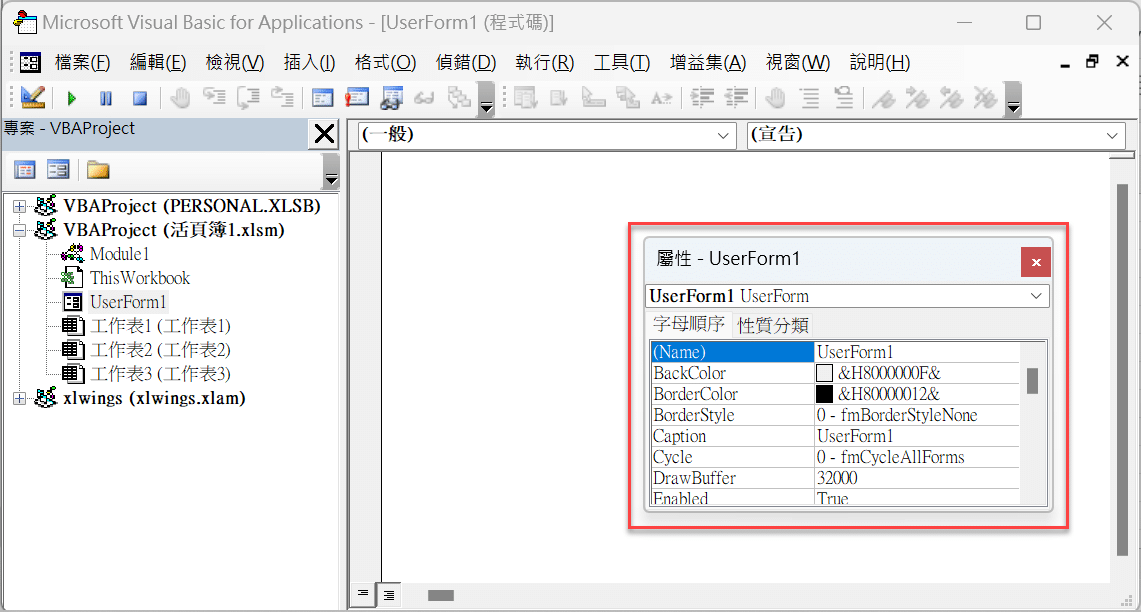Open the (一般) object dropdown
Screen dimensions: 1141x612
547,135
